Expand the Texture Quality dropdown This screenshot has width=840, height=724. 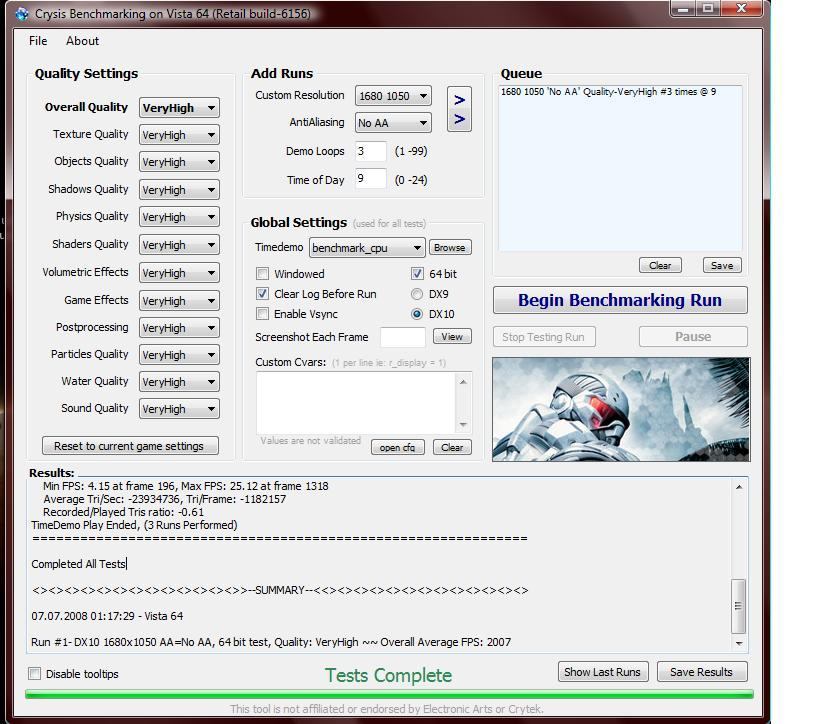coord(179,135)
